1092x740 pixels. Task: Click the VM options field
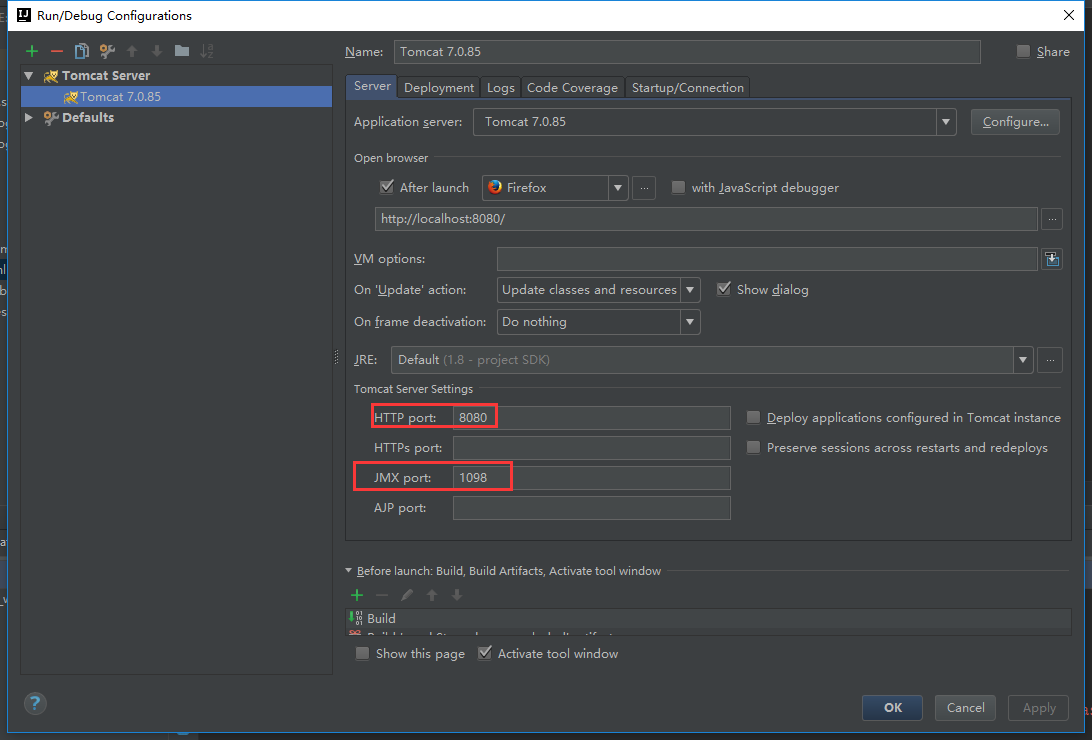(767, 259)
